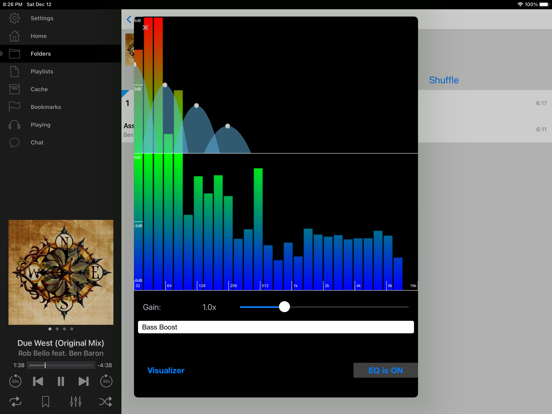Click the 64 Hz EQ band handle
This screenshot has height=414, width=552.
pos(165,85)
